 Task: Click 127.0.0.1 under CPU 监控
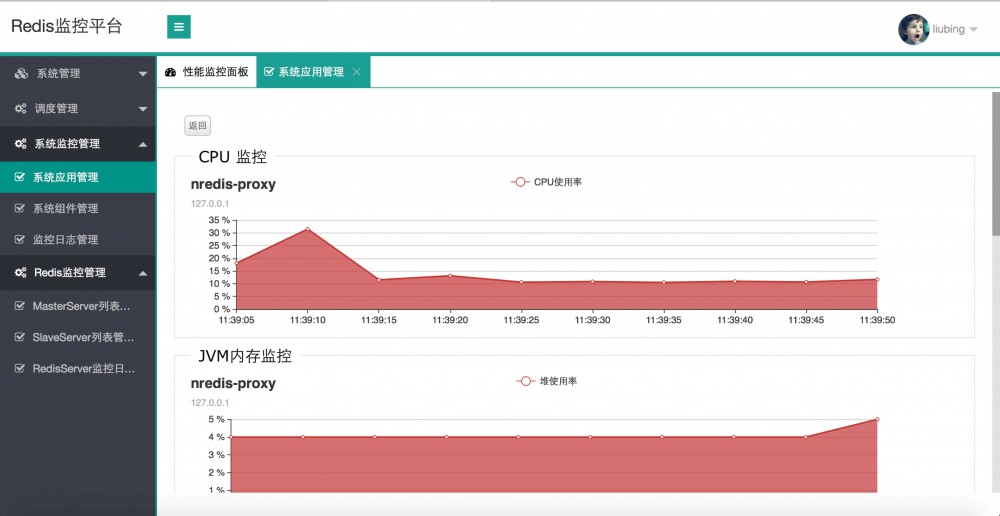point(210,203)
